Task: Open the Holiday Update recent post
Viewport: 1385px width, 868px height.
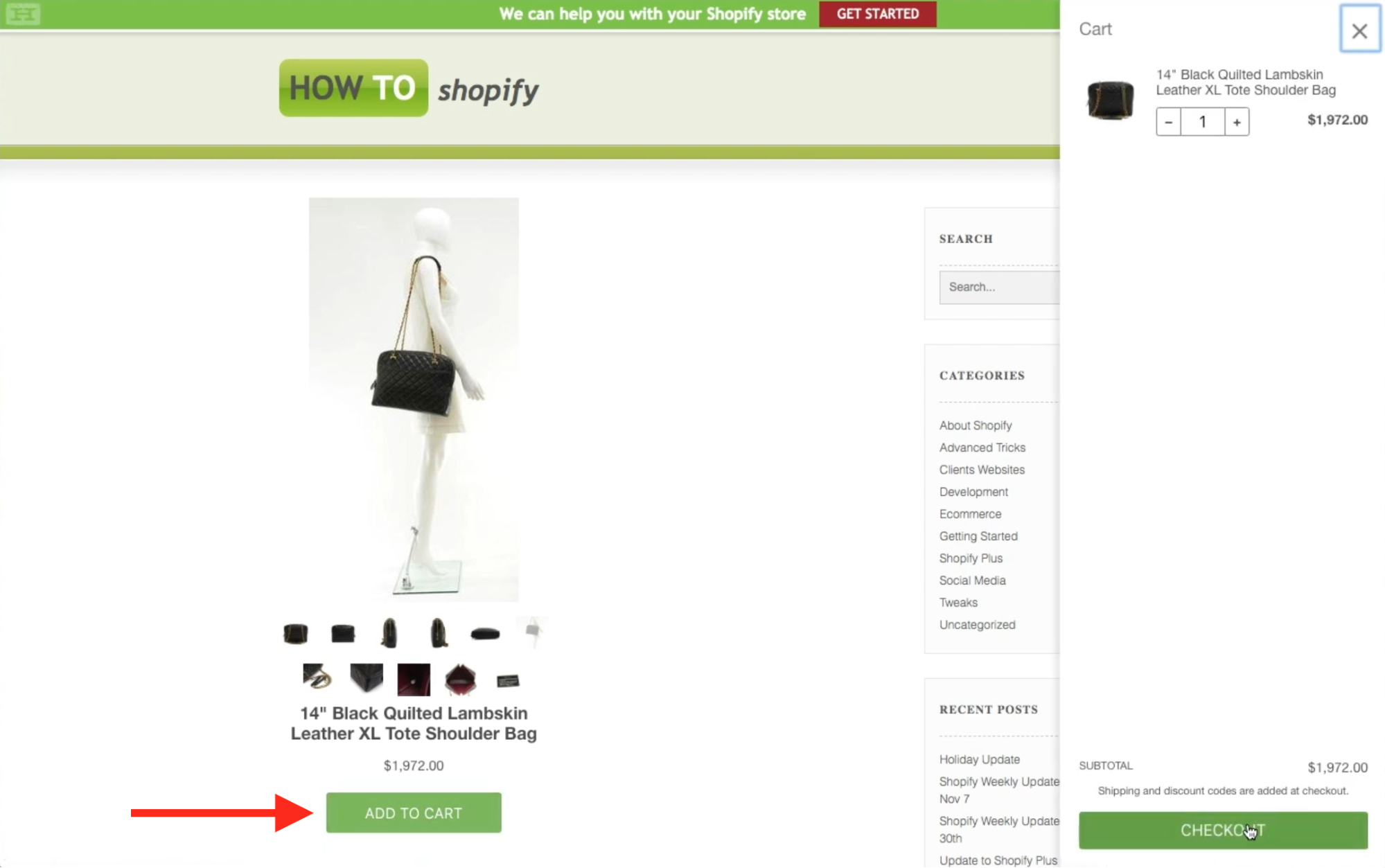Action: (979, 759)
